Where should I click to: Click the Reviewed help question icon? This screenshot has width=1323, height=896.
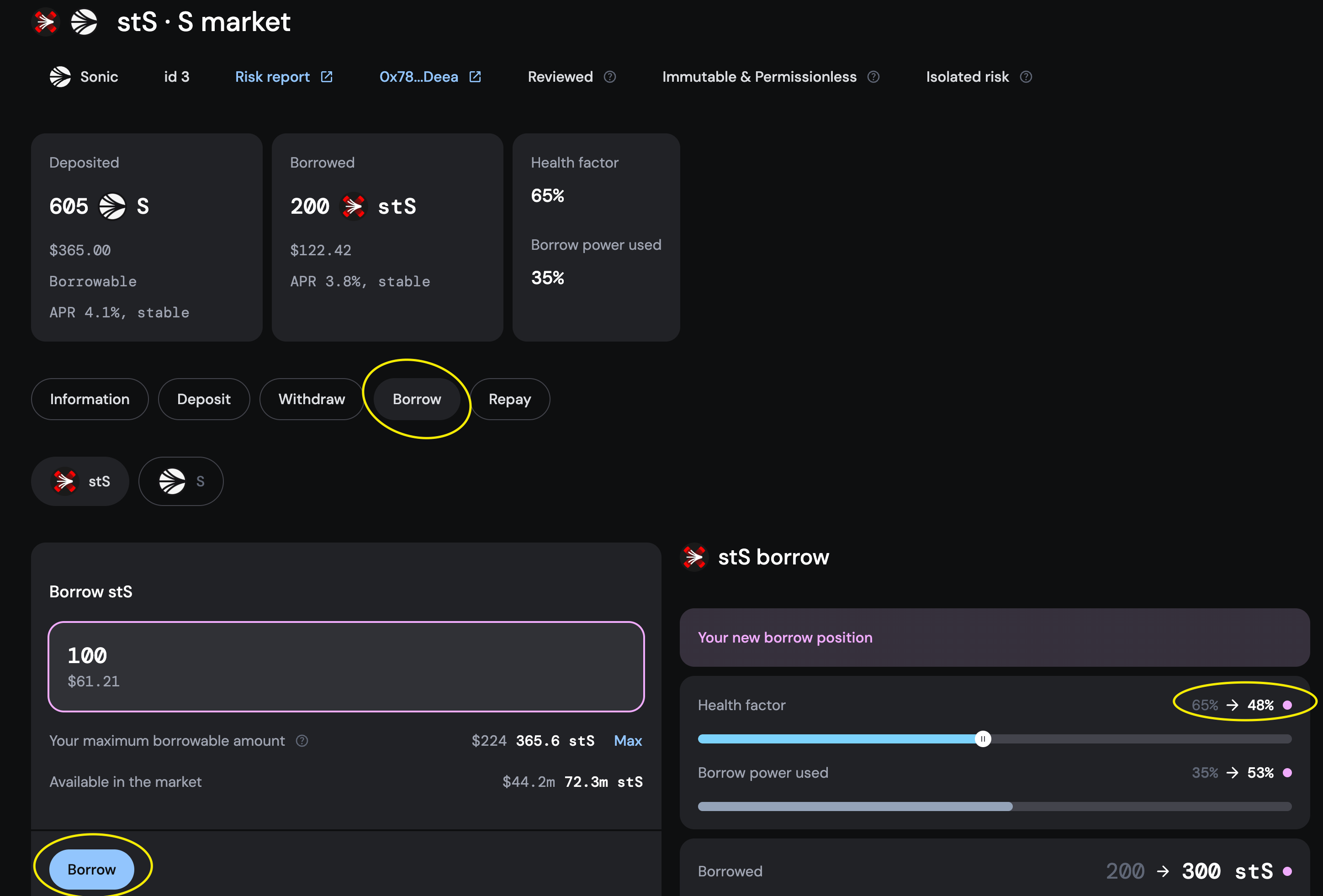tap(610, 77)
